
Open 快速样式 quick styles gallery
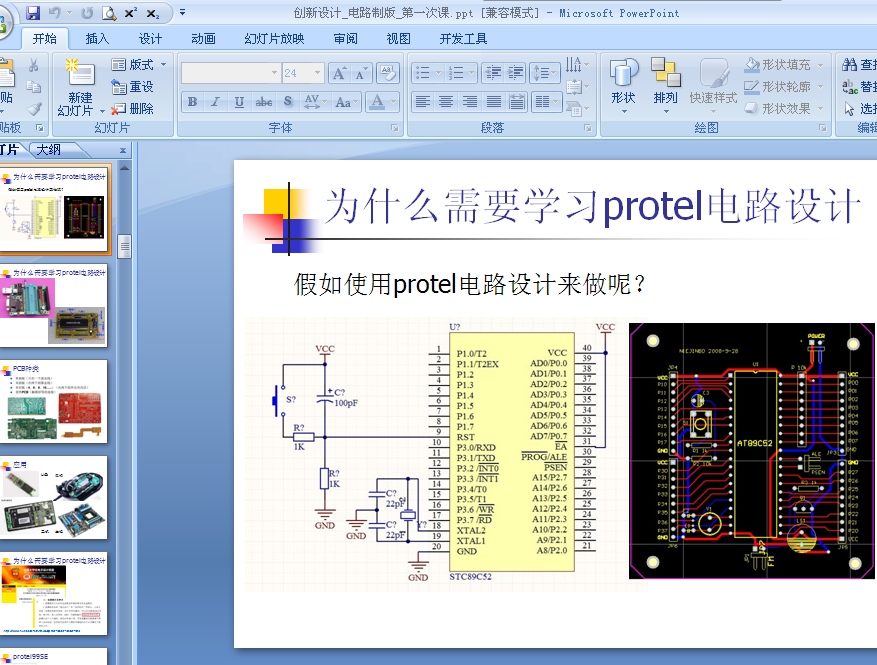click(x=713, y=87)
